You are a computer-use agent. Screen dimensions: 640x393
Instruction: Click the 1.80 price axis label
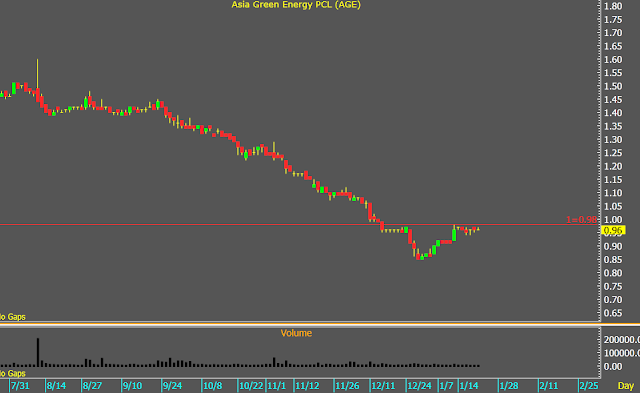pos(613,6)
